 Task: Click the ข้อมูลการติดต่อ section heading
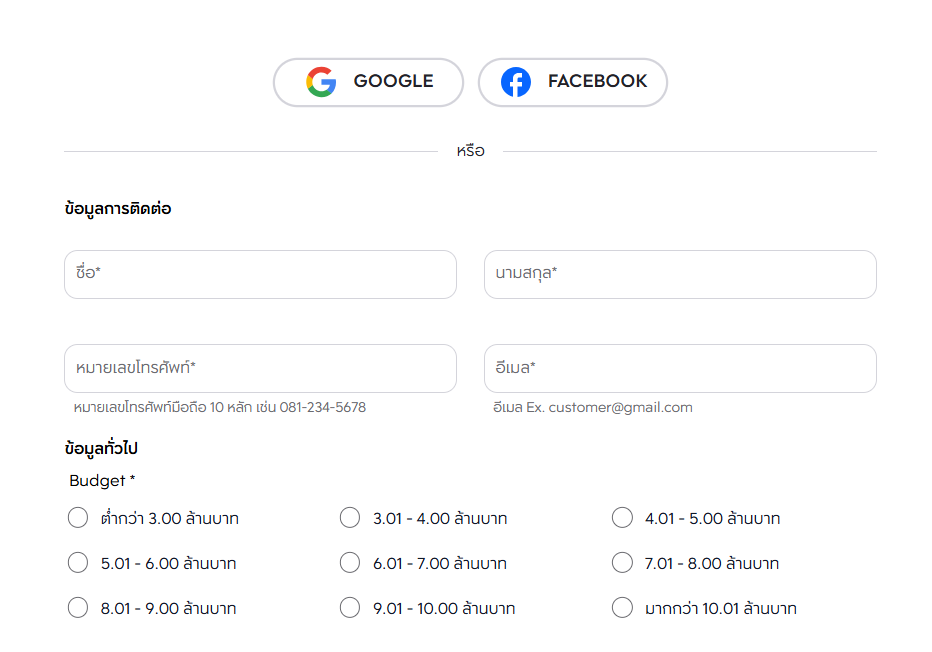coord(118,209)
